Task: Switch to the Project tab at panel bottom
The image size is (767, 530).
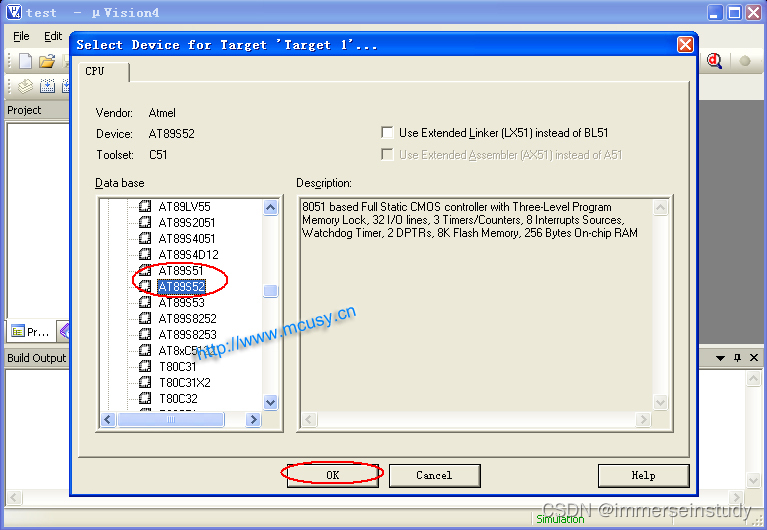Action: 30,332
